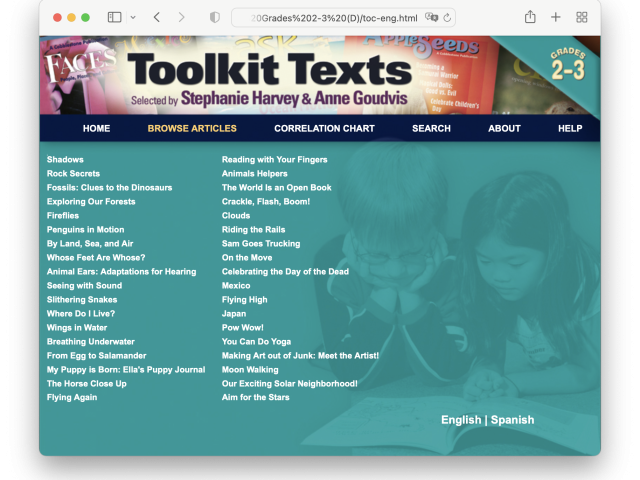640x480 pixels.
Task: Go forward with the forward arrow
Action: coord(182,17)
